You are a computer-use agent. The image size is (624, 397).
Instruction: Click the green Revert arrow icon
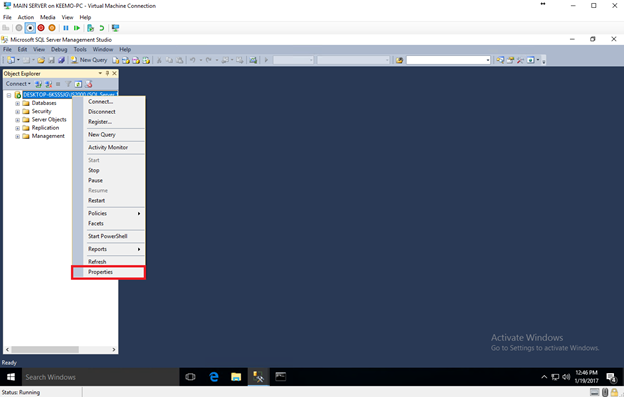click(101, 28)
